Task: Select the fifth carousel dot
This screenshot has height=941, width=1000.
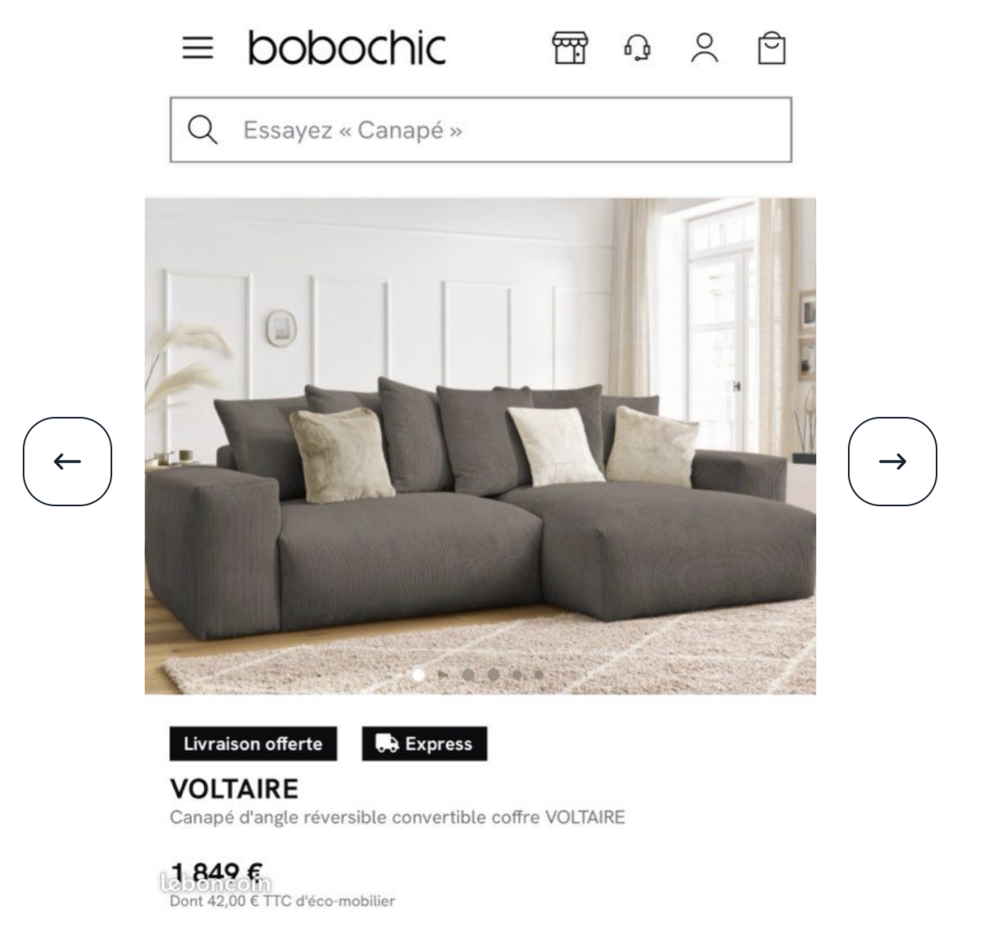Action: pos(517,674)
